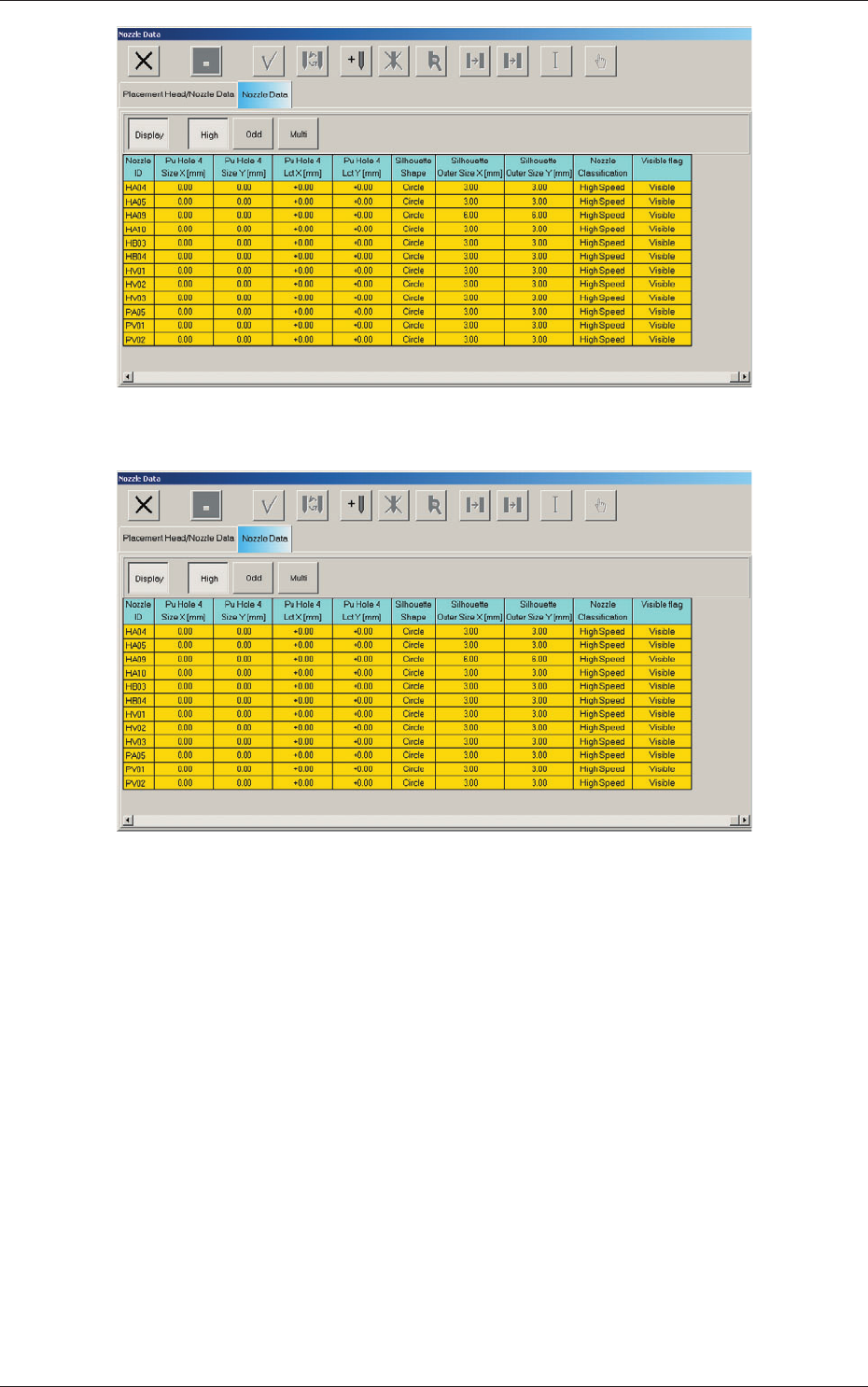Select nozzle ID HB04 cell in lower window
The width and height of the screenshot is (868, 1387).
pos(138,700)
